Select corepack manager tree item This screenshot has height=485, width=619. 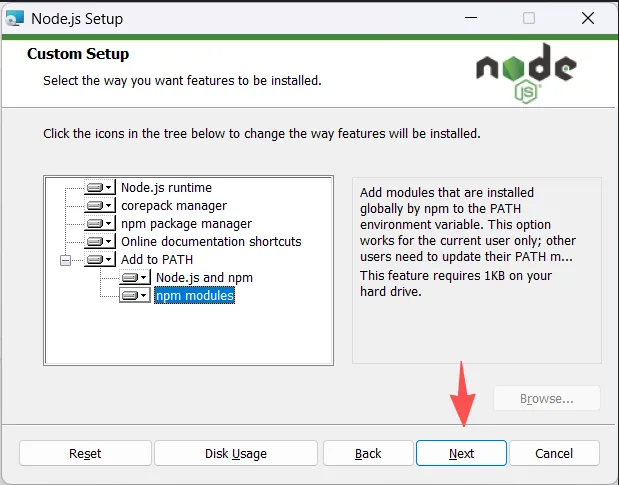[174, 206]
